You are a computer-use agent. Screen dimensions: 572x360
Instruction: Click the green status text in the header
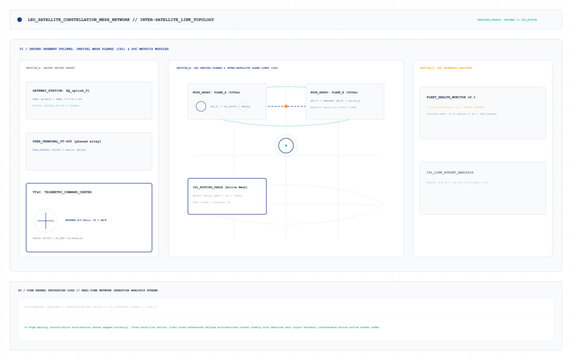click(507, 20)
